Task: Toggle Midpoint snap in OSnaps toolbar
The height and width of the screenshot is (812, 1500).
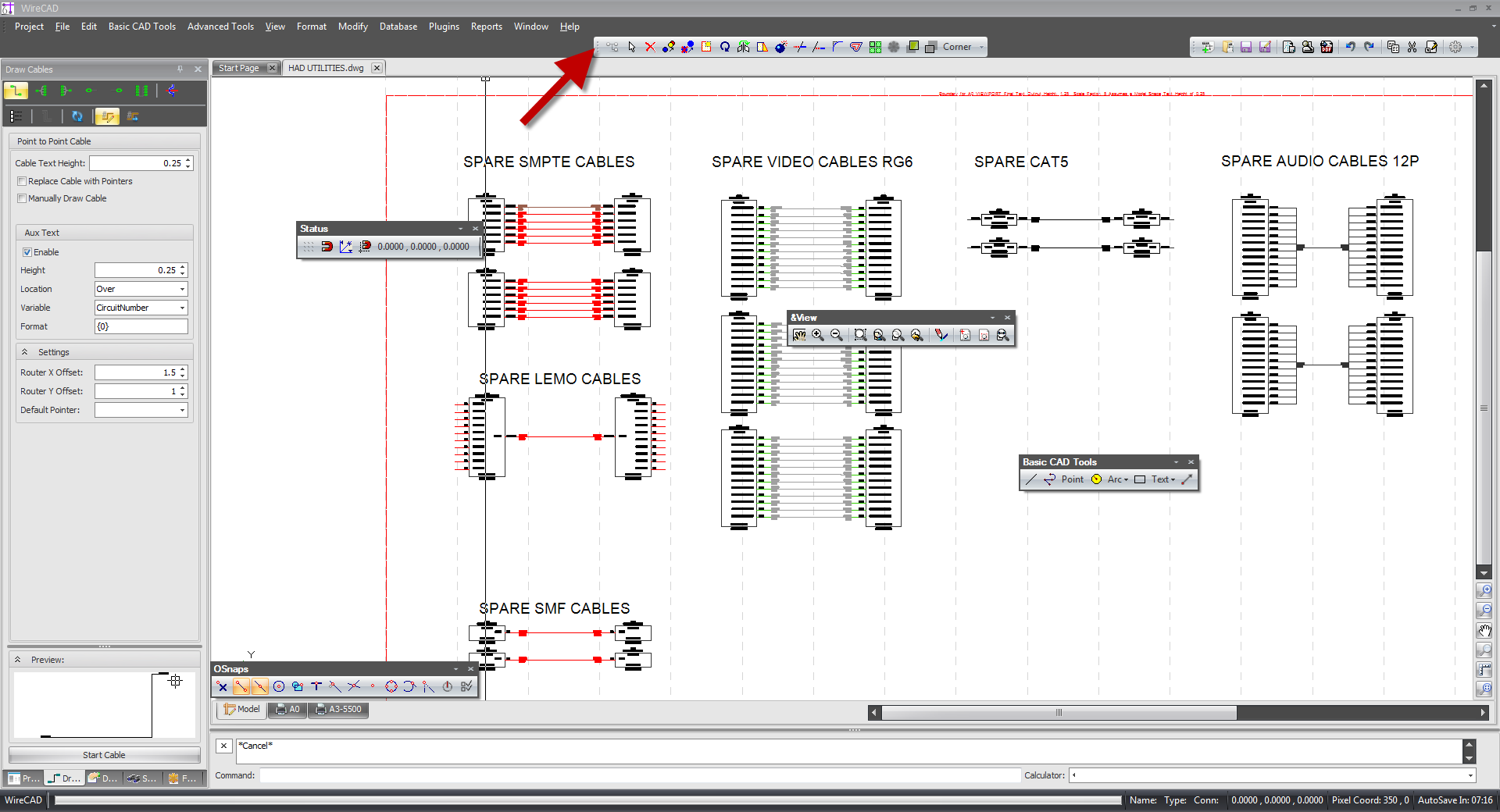Action: click(x=260, y=686)
